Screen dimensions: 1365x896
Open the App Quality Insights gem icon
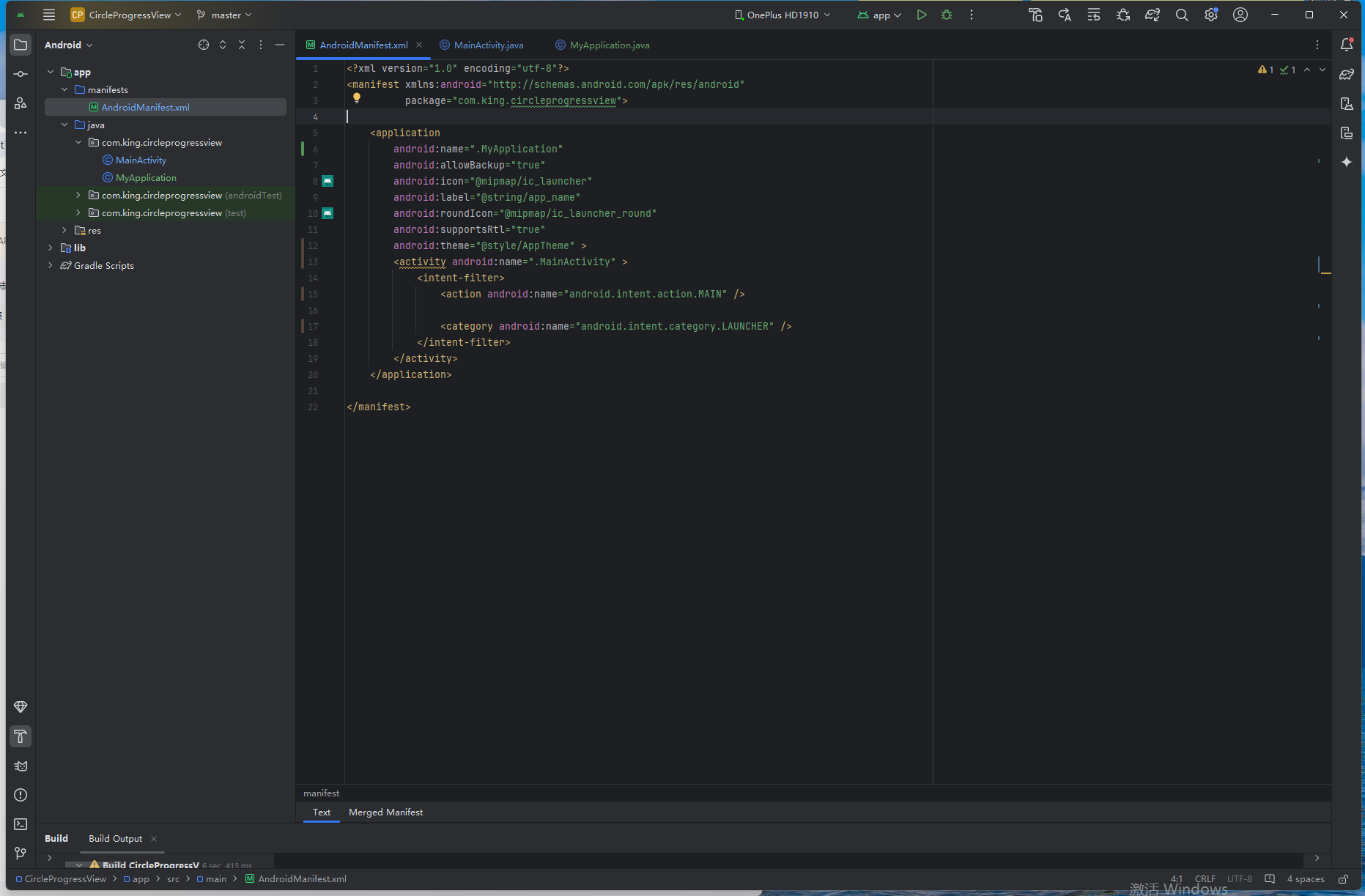(x=21, y=707)
